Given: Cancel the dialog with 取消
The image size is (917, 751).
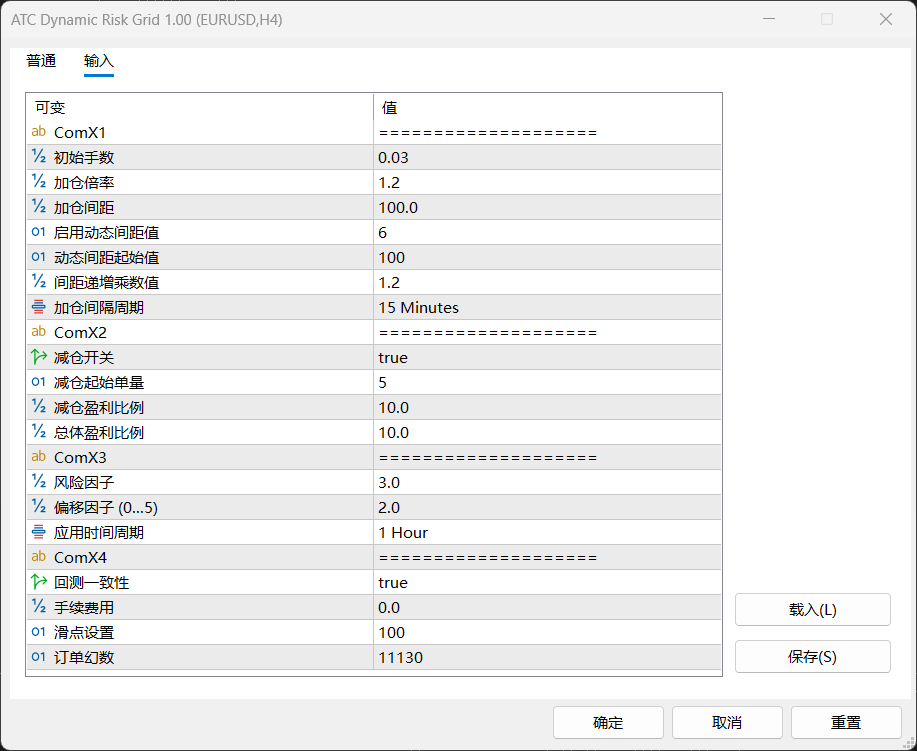Looking at the screenshot, I should click(x=727, y=722).
